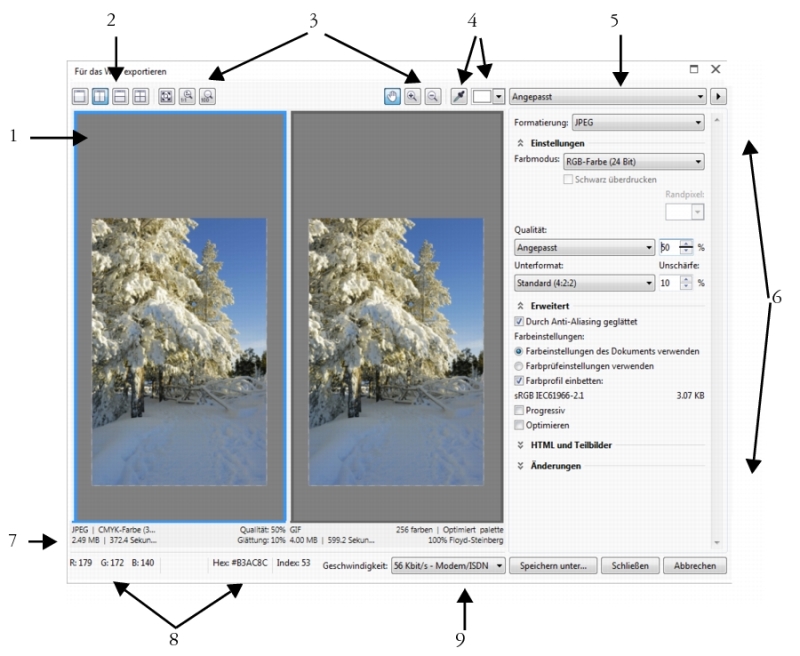Click the zoom to fit icon
Screen dimensions: 800x656
(x=166, y=97)
